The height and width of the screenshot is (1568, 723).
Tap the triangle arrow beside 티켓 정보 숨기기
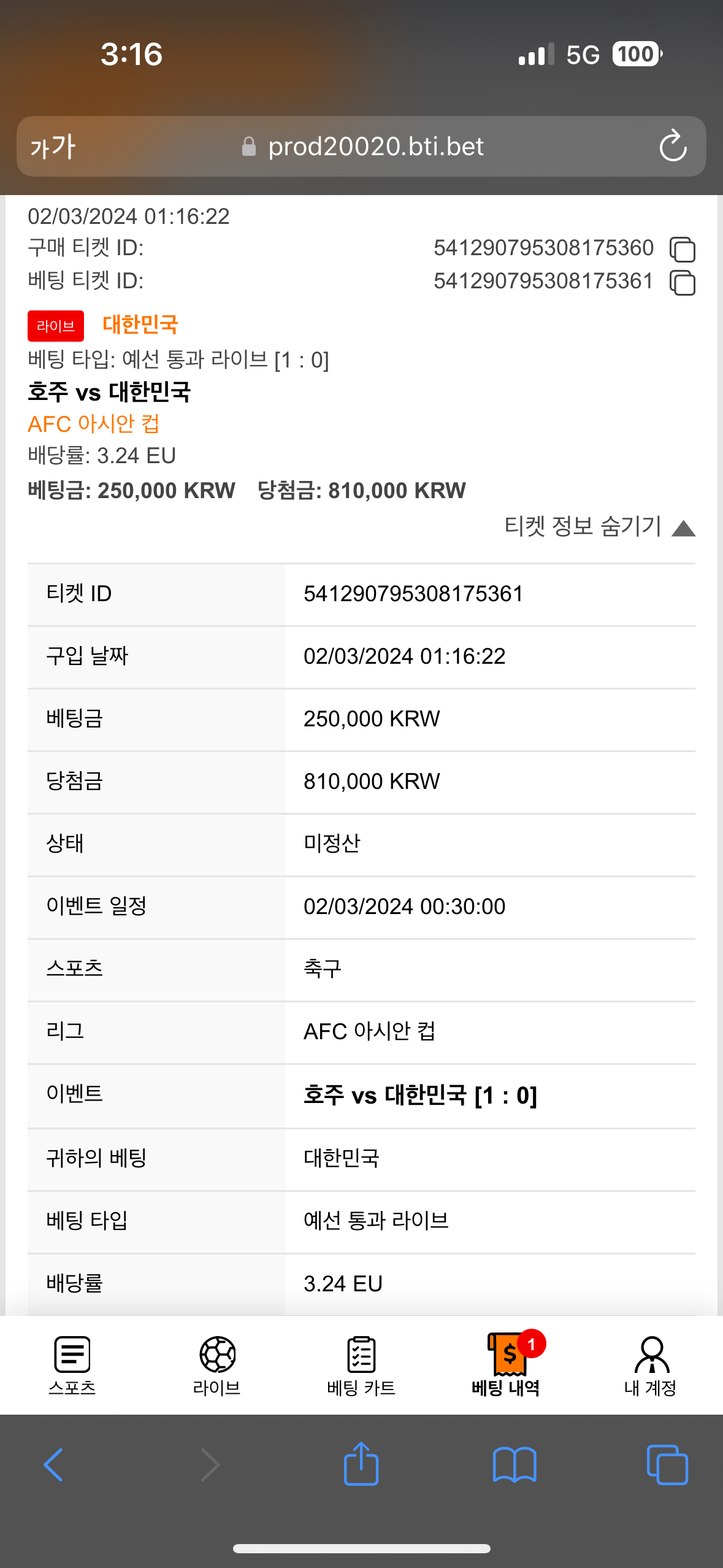coord(683,528)
